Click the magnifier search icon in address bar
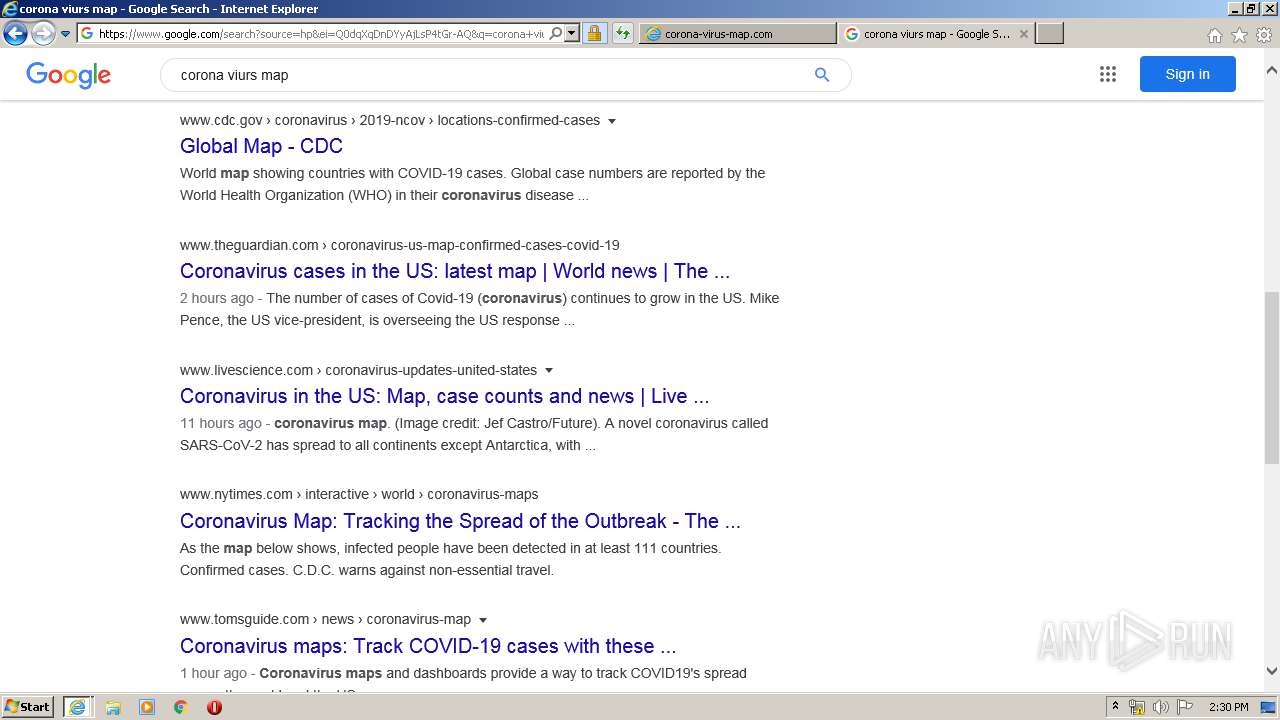 [x=556, y=33]
